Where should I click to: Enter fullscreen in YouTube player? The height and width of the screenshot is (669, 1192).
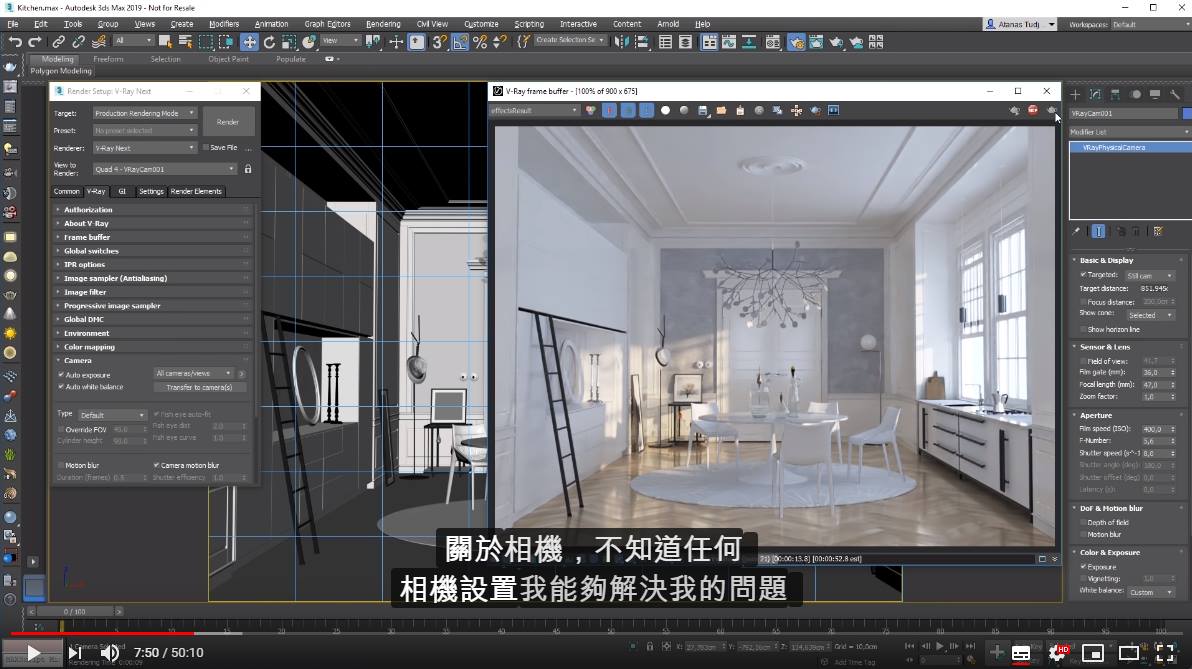[x=1165, y=652]
